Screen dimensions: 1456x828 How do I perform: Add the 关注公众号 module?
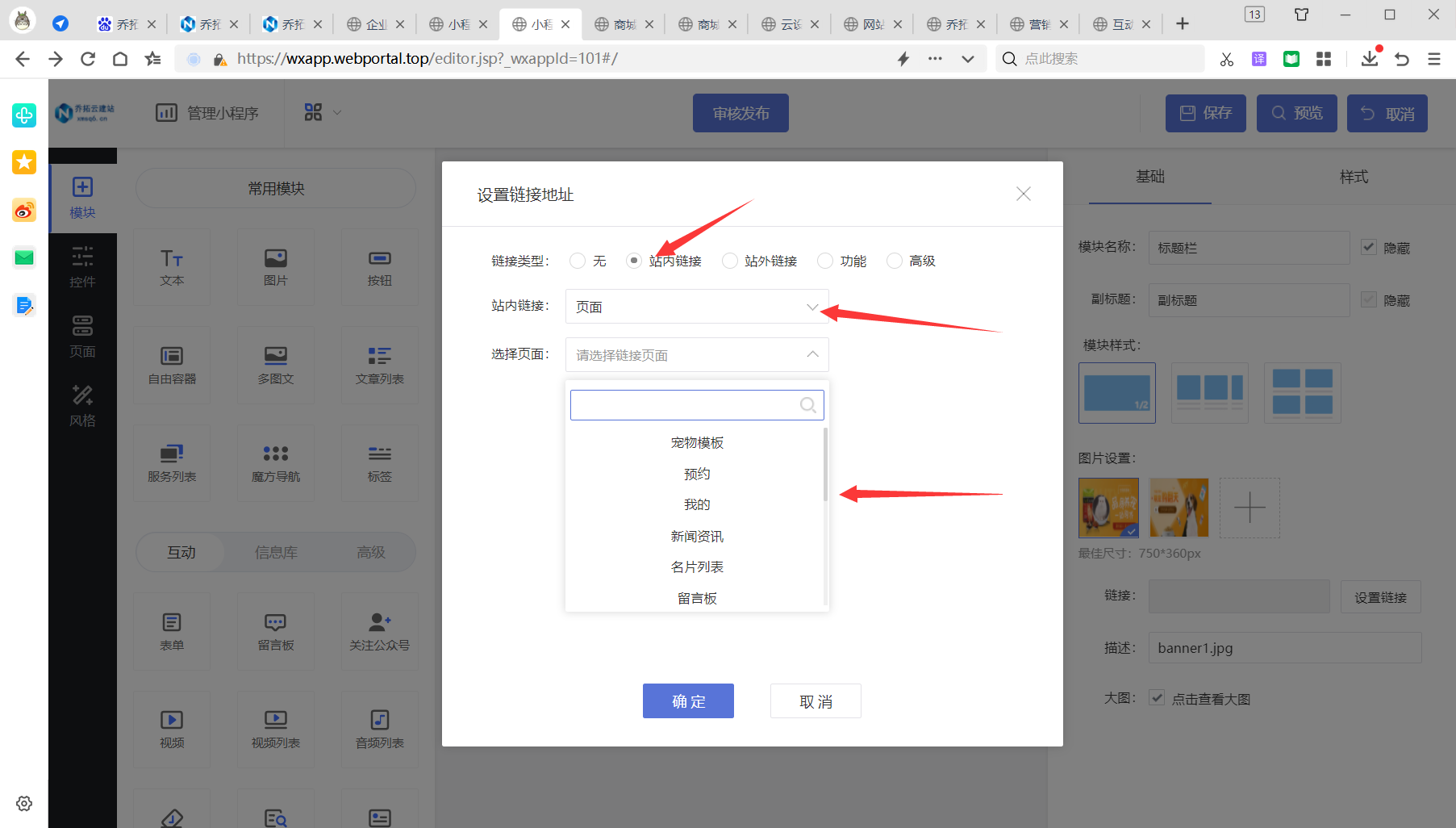click(380, 631)
